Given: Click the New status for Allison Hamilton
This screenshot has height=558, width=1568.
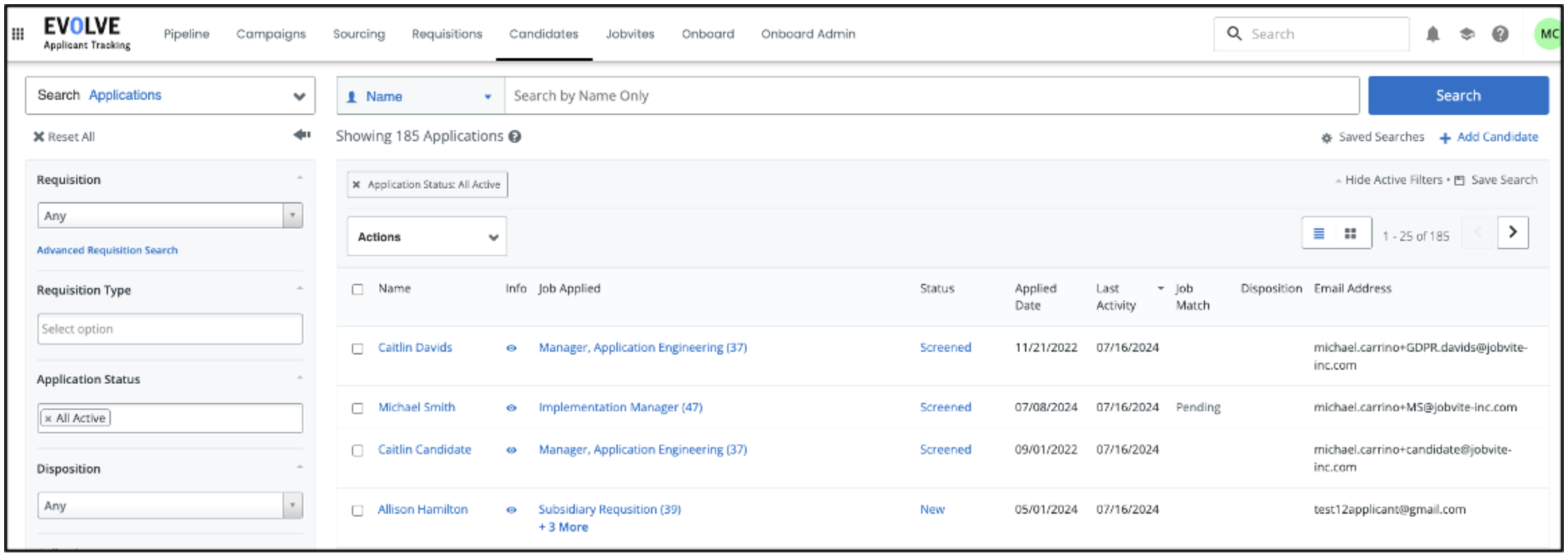Looking at the screenshot, I should coord(932,510).
